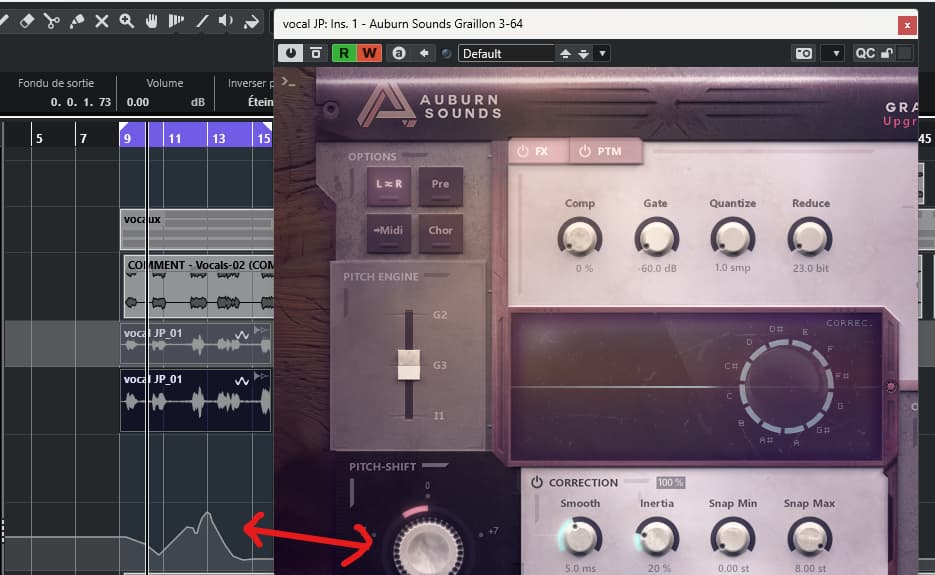935x575 pixels.
Task: Click the Smooth knob
Action: coord(579,538)
